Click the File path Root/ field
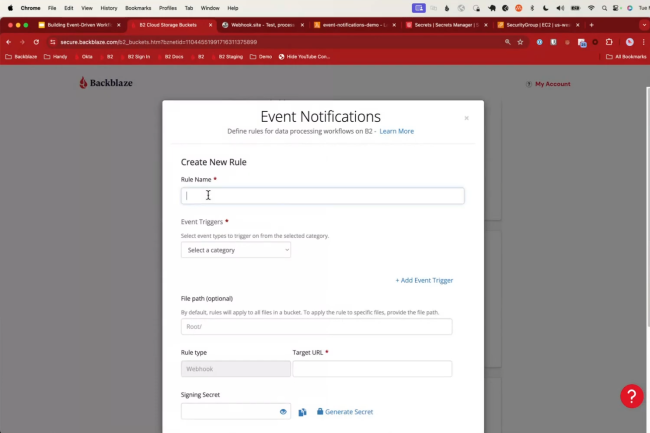The height and width of the screenshot is (433, 650). coord(316,327)
